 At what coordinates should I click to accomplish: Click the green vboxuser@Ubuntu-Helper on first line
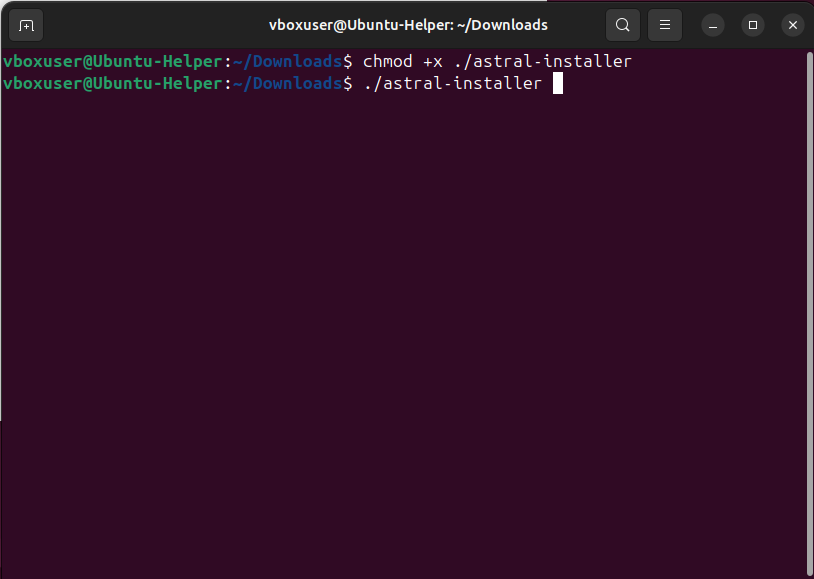point(113,61)
